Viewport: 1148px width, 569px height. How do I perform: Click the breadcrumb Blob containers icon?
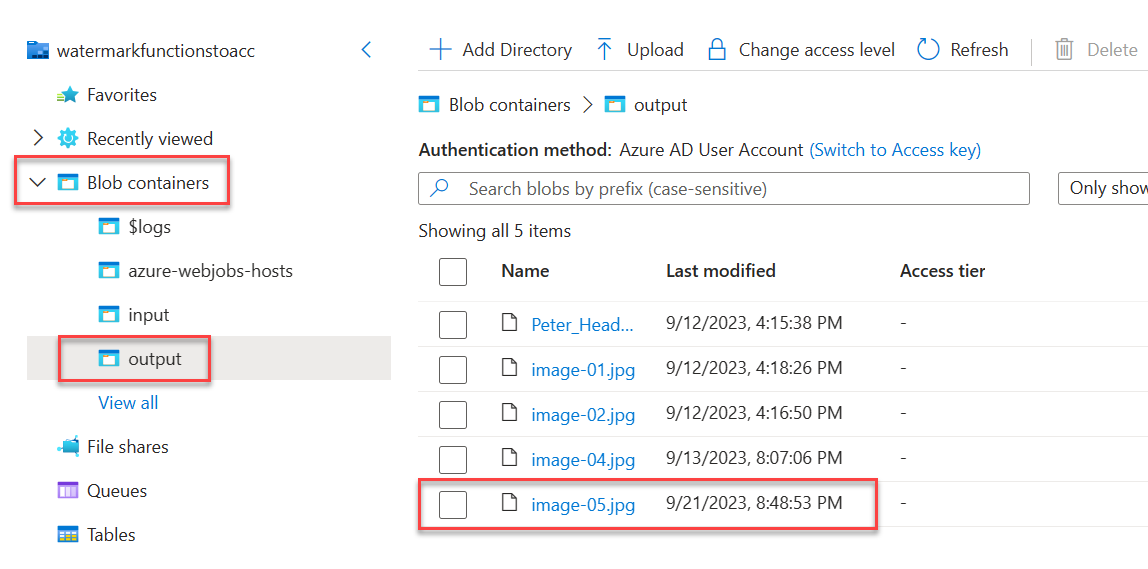428,105
